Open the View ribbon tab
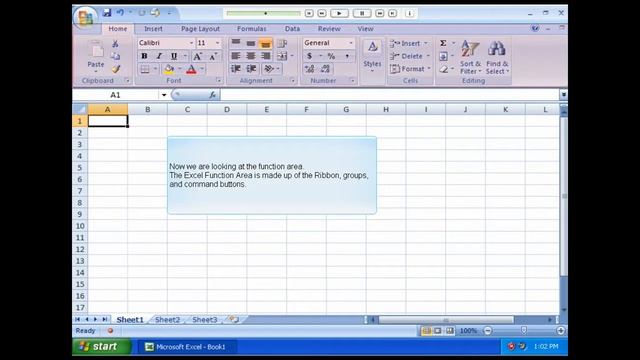Image resolution: width=640 pixels, height=360 pixels. (x=365, y=29)
